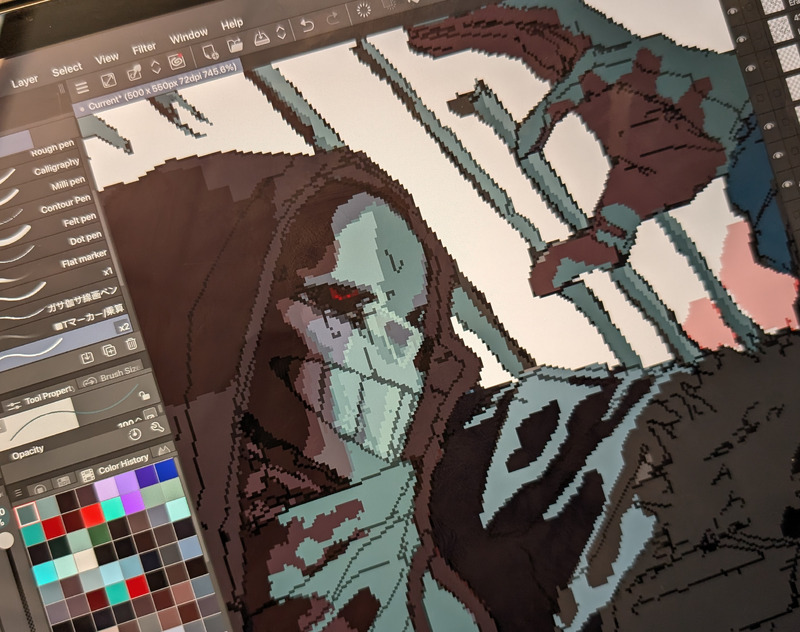Click the Tool Property sliders icon
800x632 pixels.
coord(14,406)
